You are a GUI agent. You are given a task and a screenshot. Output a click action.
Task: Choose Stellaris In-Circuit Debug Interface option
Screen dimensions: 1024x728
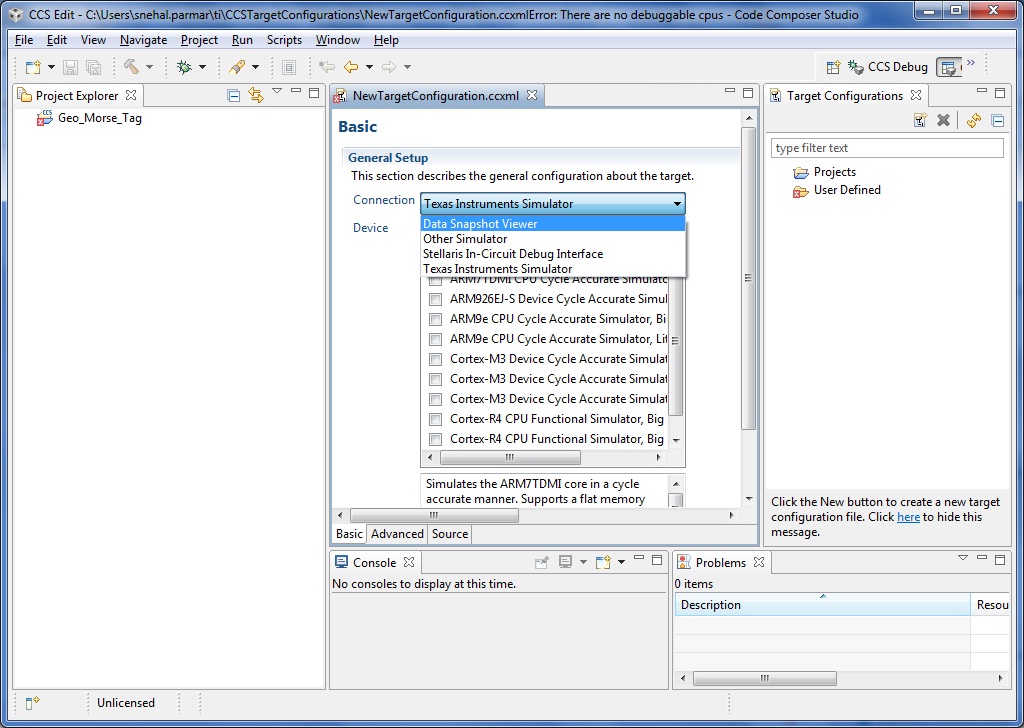[552, 254]
